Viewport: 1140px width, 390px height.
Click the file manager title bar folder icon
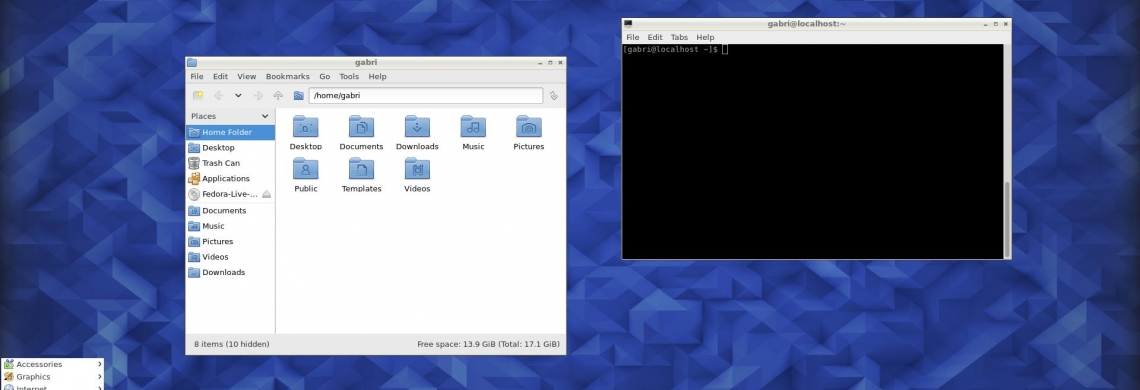(191, 63)
